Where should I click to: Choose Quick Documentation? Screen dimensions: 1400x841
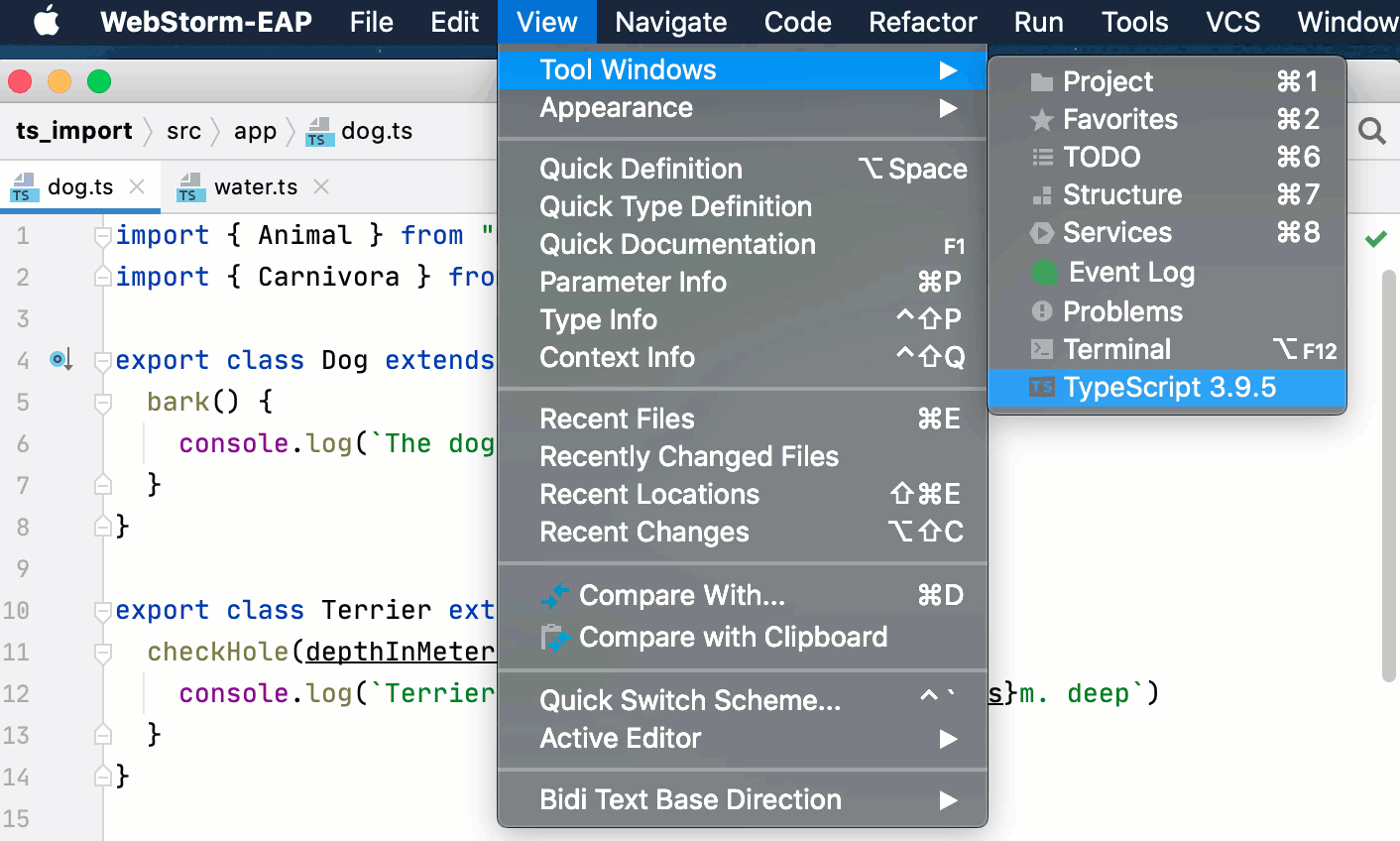tap(743, 244)
